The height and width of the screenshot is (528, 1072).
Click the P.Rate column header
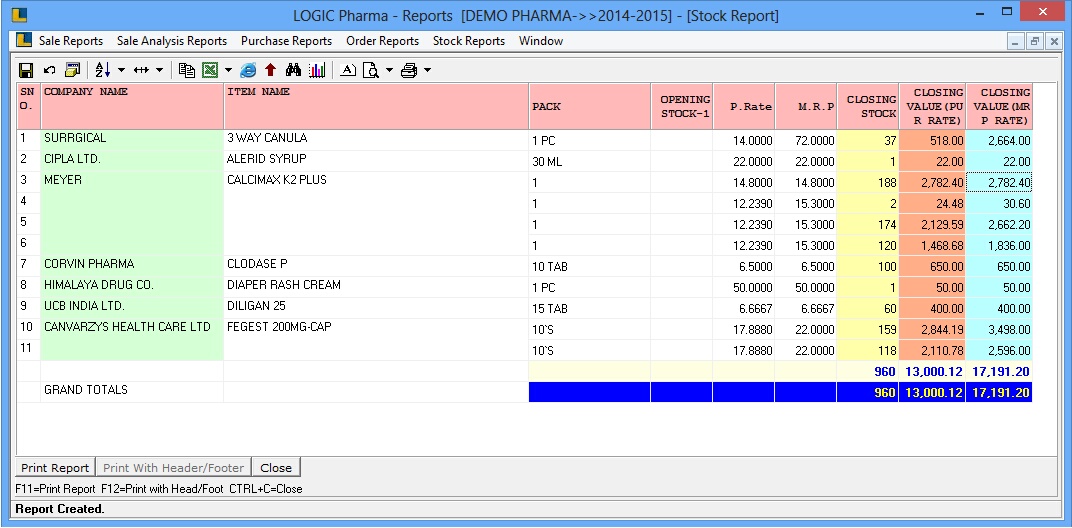744,106
